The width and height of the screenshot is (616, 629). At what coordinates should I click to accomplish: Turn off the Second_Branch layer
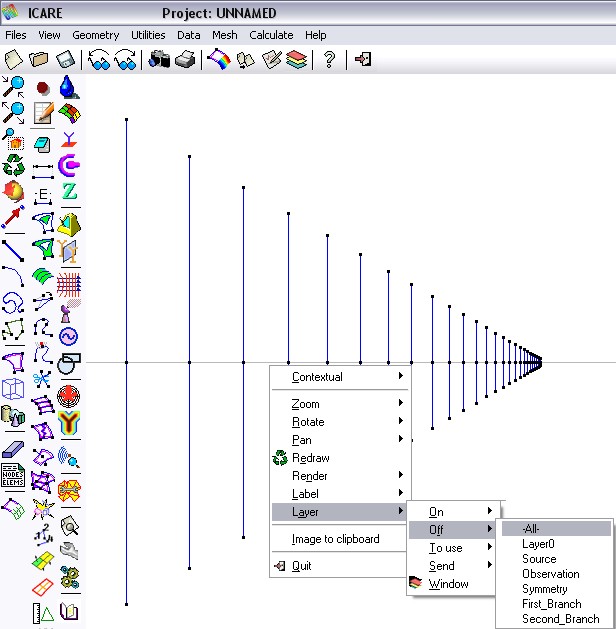pos(556,619)
